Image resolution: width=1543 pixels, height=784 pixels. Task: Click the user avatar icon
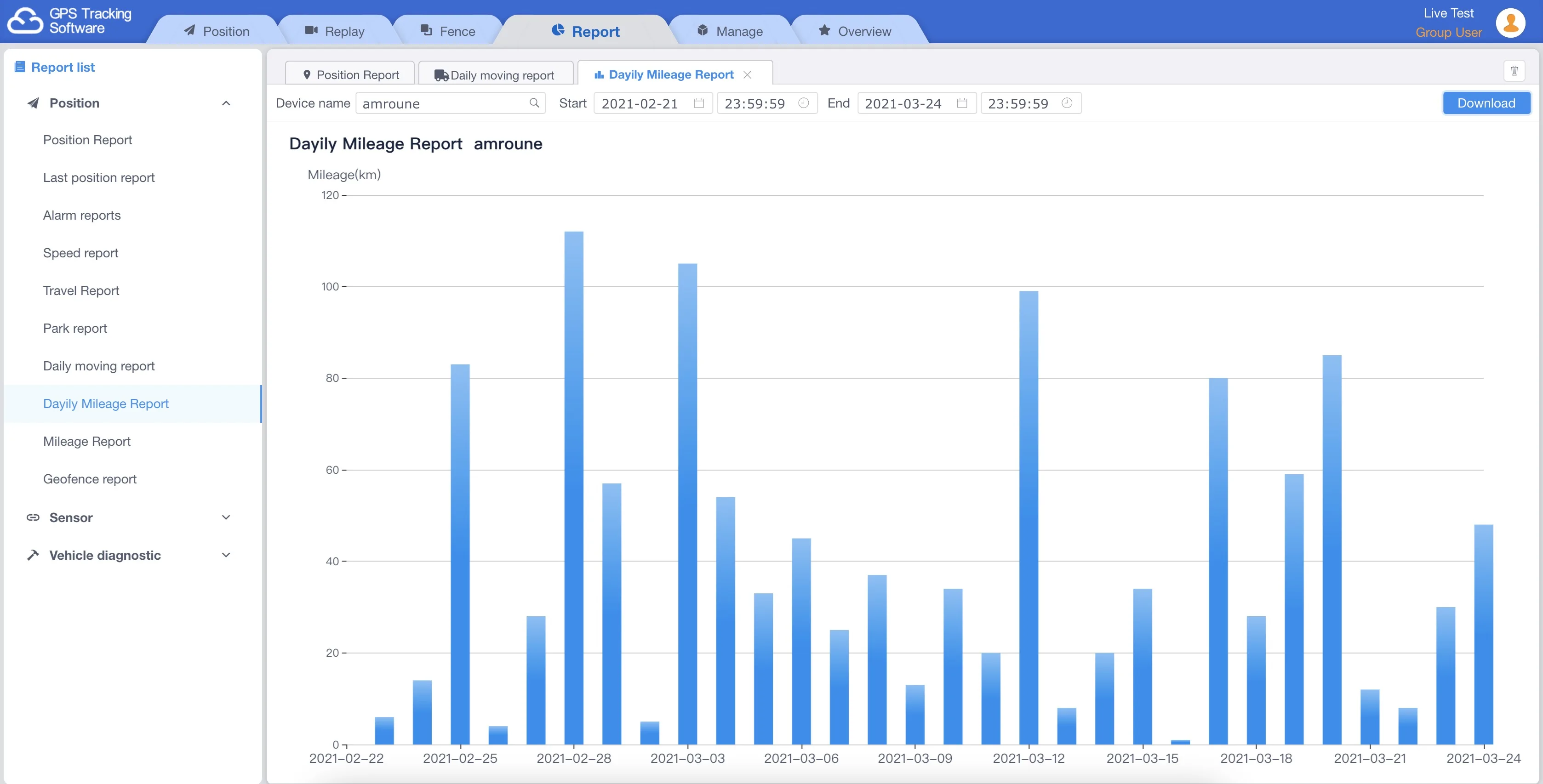coord(1510,23)
